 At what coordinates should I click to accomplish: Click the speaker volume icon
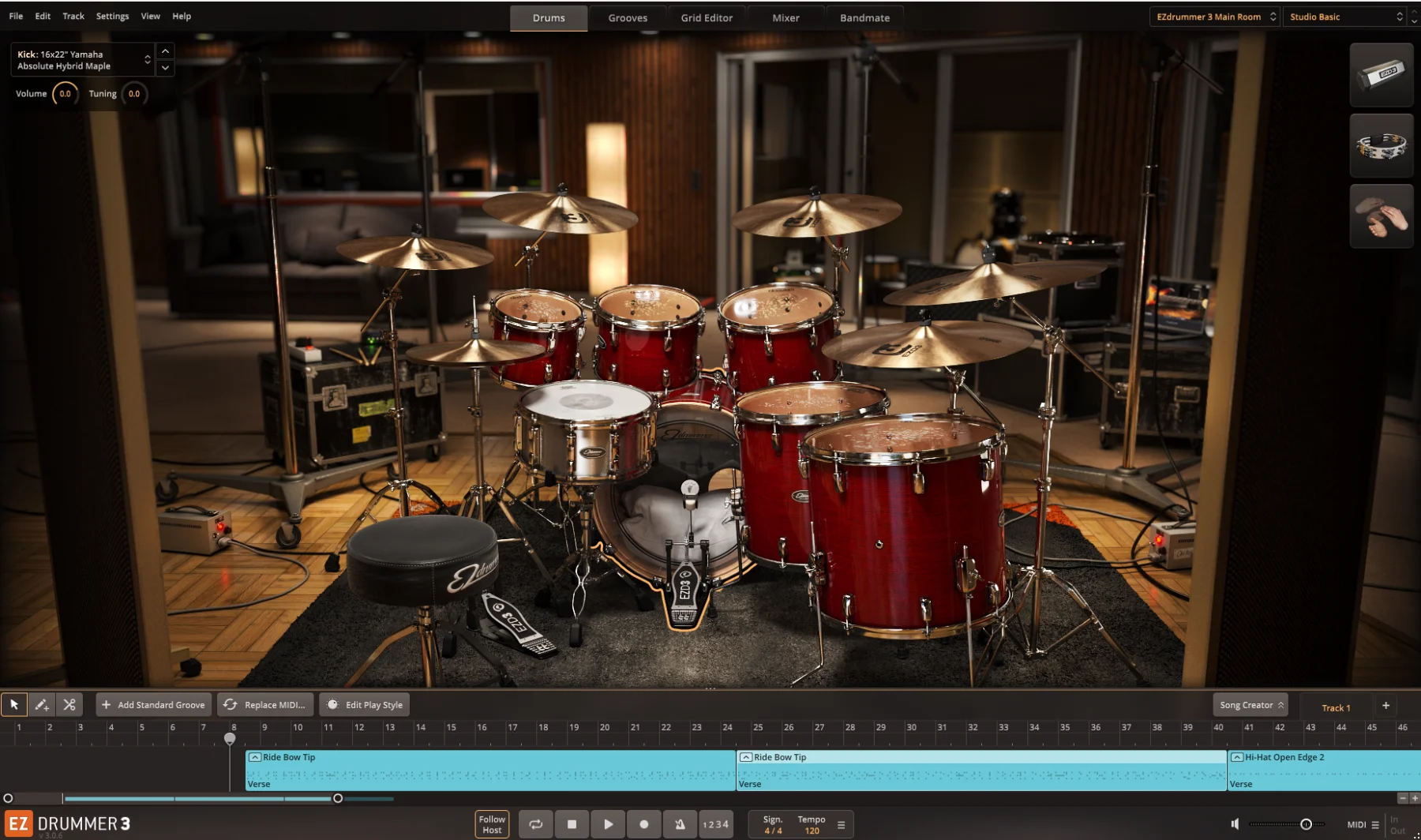point(1235,824)
